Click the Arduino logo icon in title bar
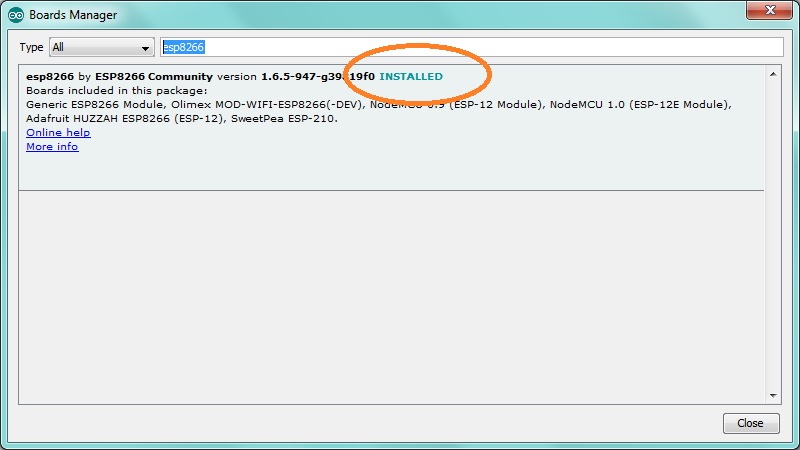Image resolution: width=800 pixels, height=450 pixels. click(x=16, y=15)
